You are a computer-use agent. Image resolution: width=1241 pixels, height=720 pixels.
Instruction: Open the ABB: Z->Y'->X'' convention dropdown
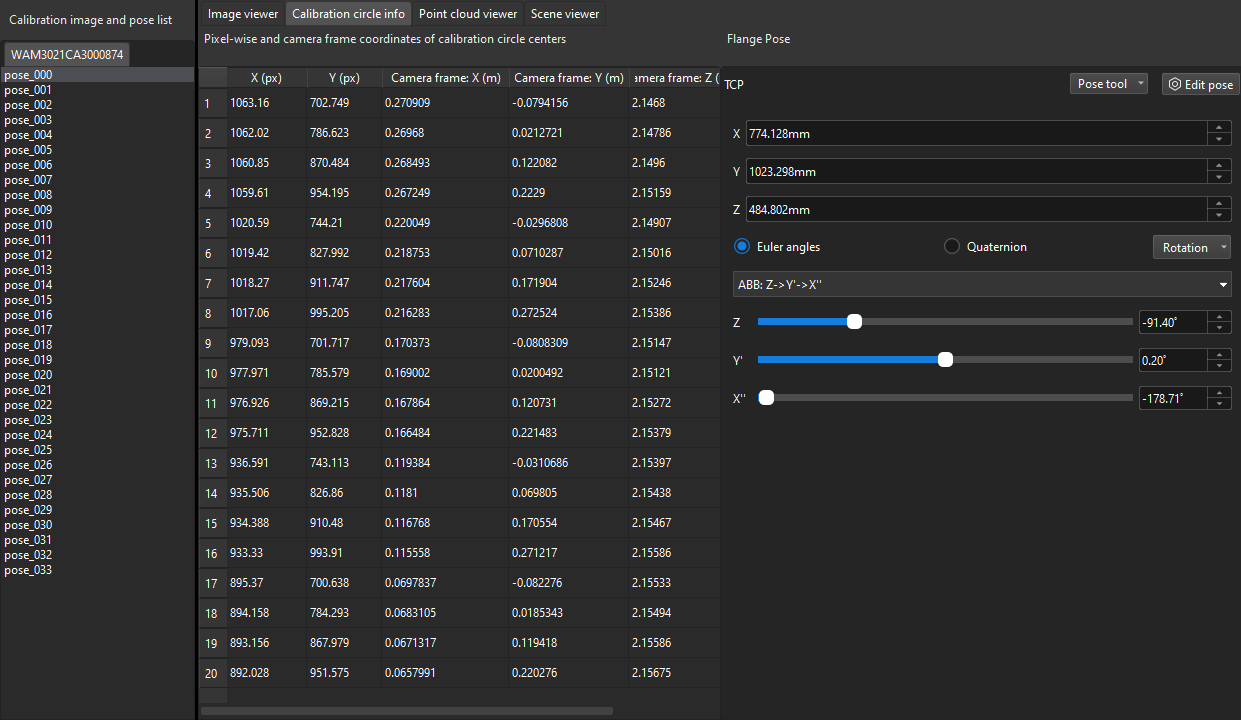pos(981,284)
